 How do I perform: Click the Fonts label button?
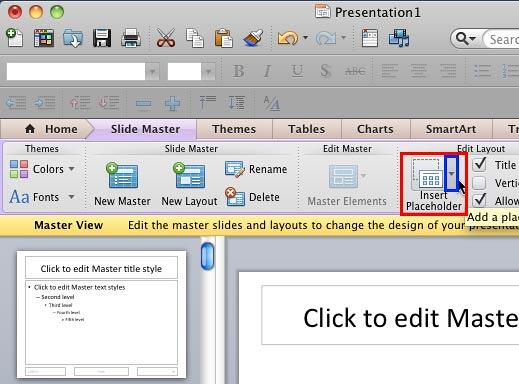tap(46, 197)
